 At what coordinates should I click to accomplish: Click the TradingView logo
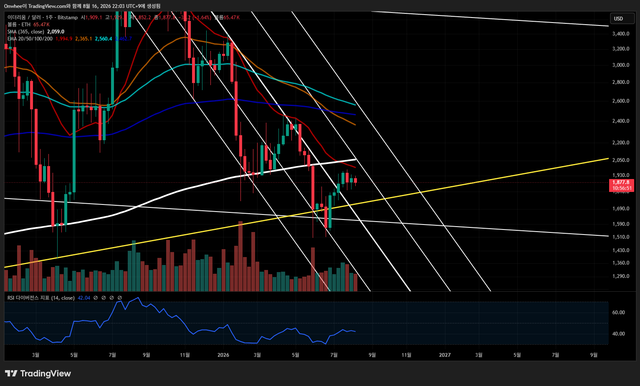tap(38, 373)
